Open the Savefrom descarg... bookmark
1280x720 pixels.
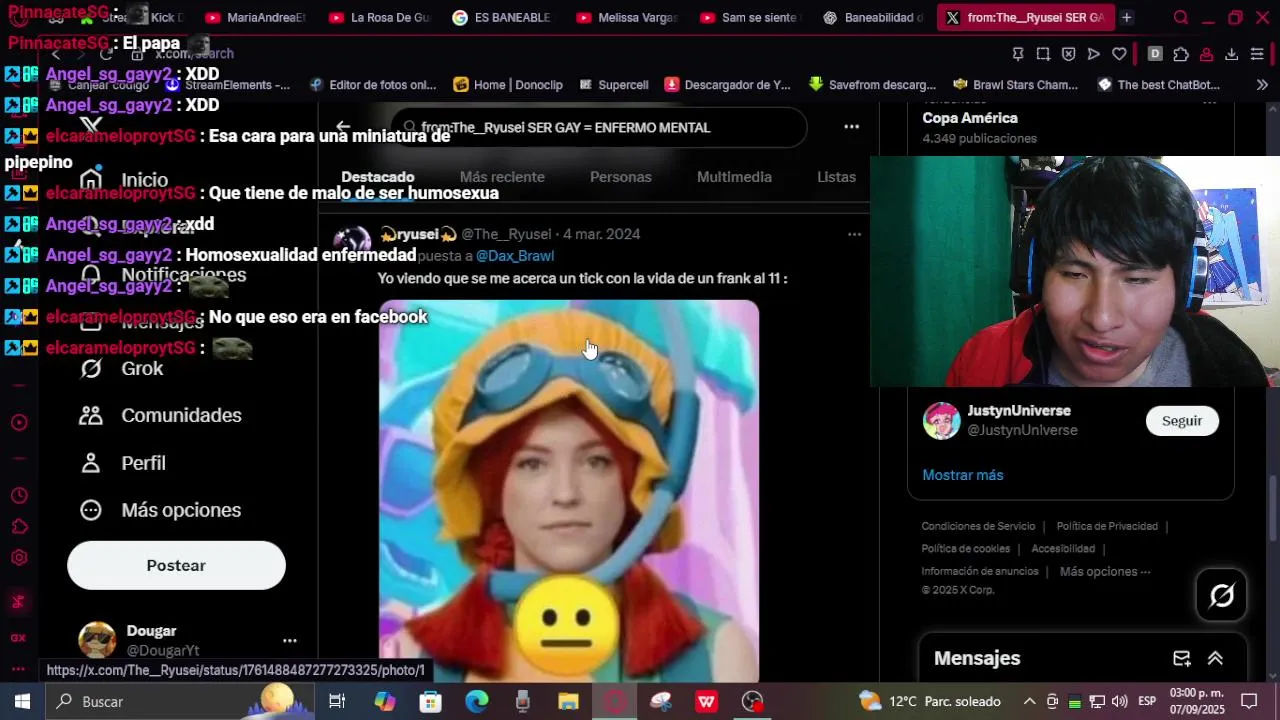tap(872, 85)
